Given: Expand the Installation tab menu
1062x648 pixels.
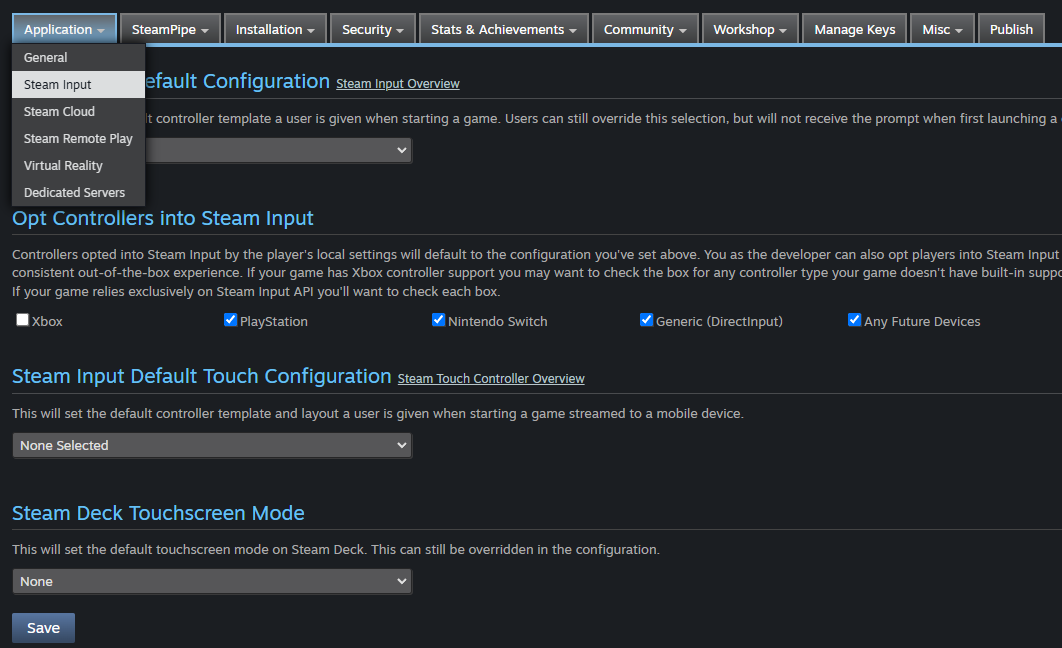Looking at the screenshot, I should (x=275, y=29).
